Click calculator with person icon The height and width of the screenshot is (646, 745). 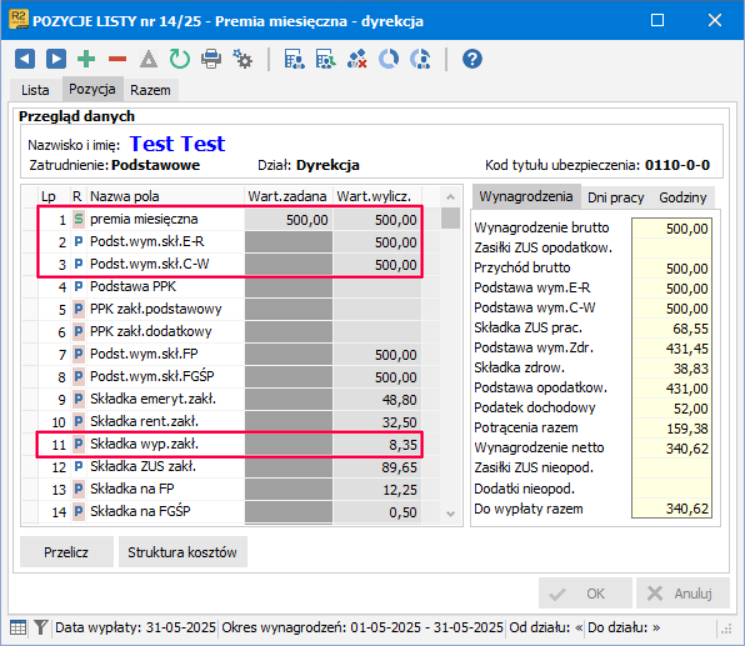[295, 59]
